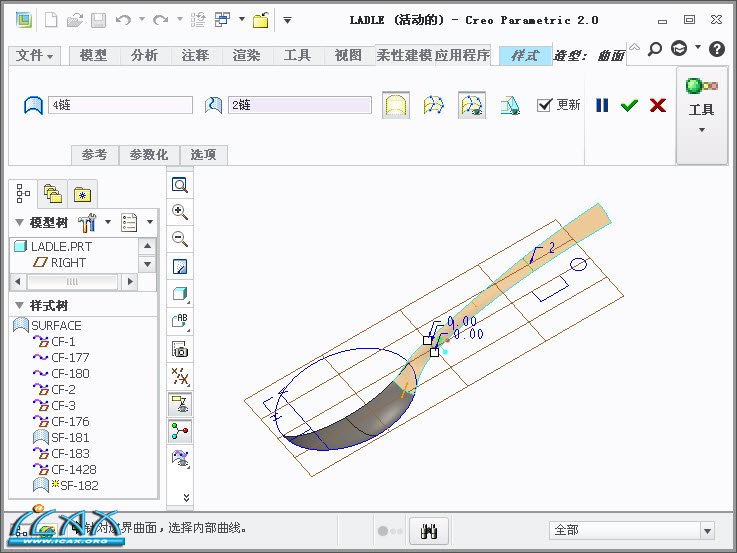Viewport: 737px width, 553px height.
Task: Open the 文件 menu dropdown
Action: [x=36, y=56]
